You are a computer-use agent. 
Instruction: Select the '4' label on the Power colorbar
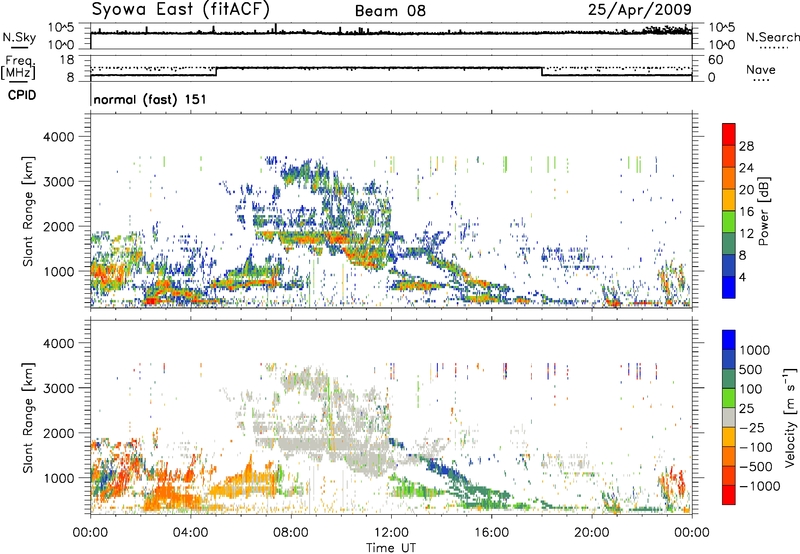743,277
